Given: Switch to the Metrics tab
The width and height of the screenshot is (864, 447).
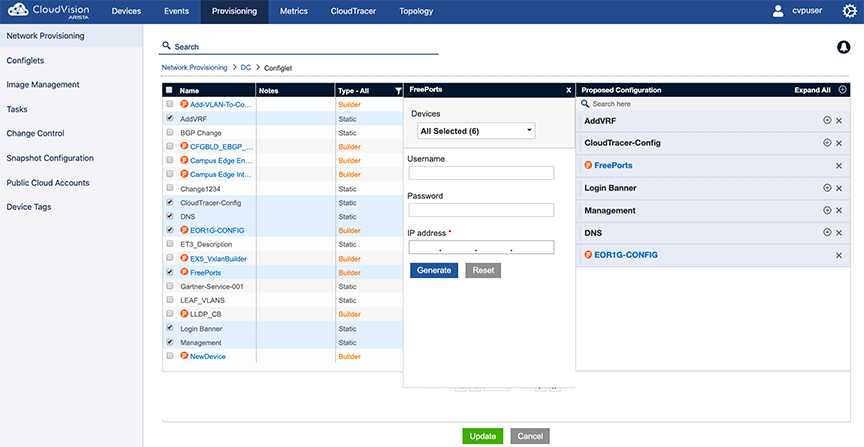Looking at the screenshot, I should coord(294,11).
